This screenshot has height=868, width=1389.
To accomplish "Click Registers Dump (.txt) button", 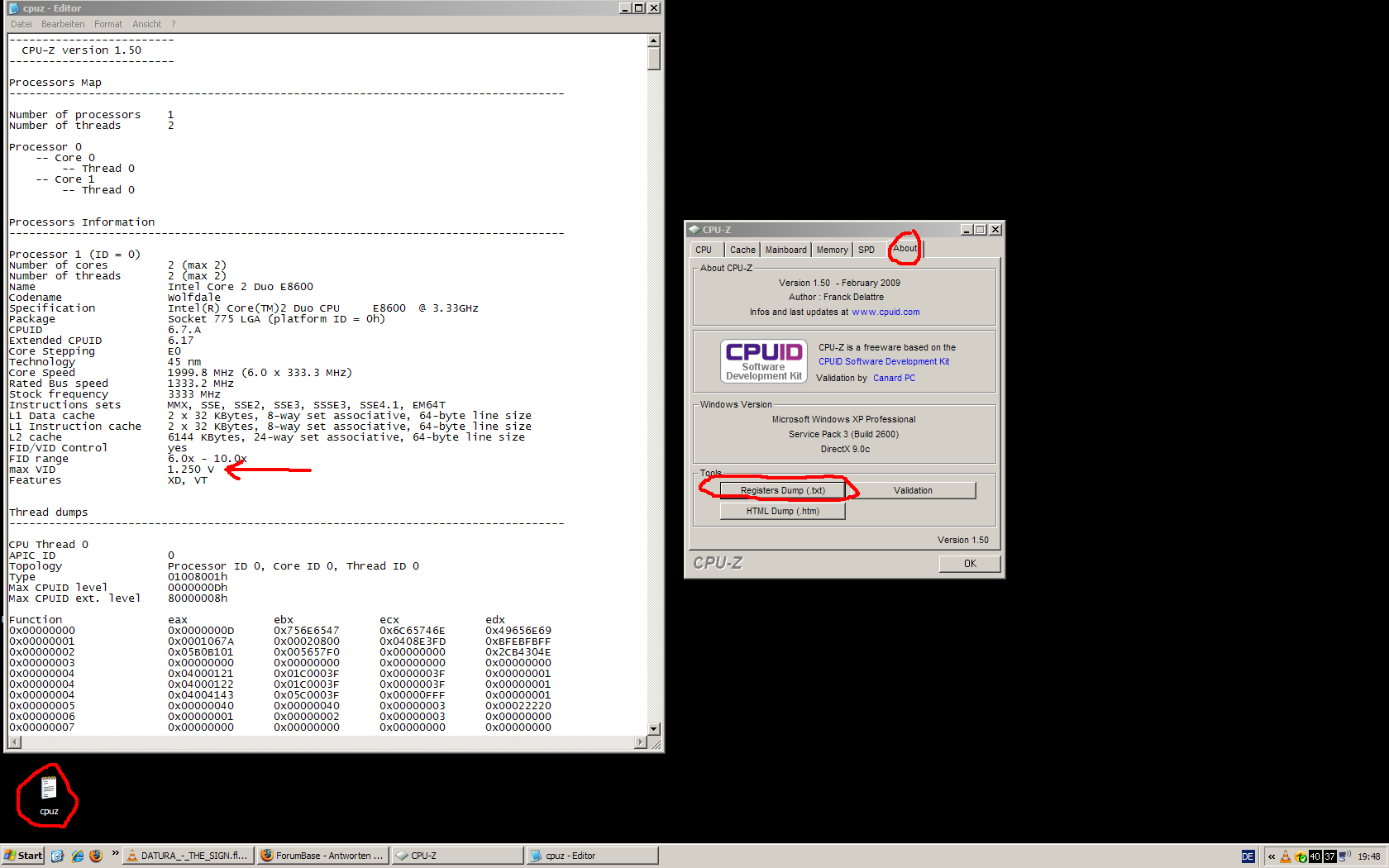I will [x=783, y=491].
